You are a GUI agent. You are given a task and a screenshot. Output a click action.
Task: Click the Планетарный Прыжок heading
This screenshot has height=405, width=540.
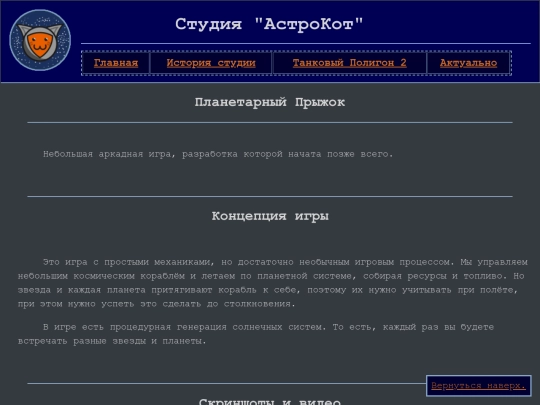pos(270,102)
